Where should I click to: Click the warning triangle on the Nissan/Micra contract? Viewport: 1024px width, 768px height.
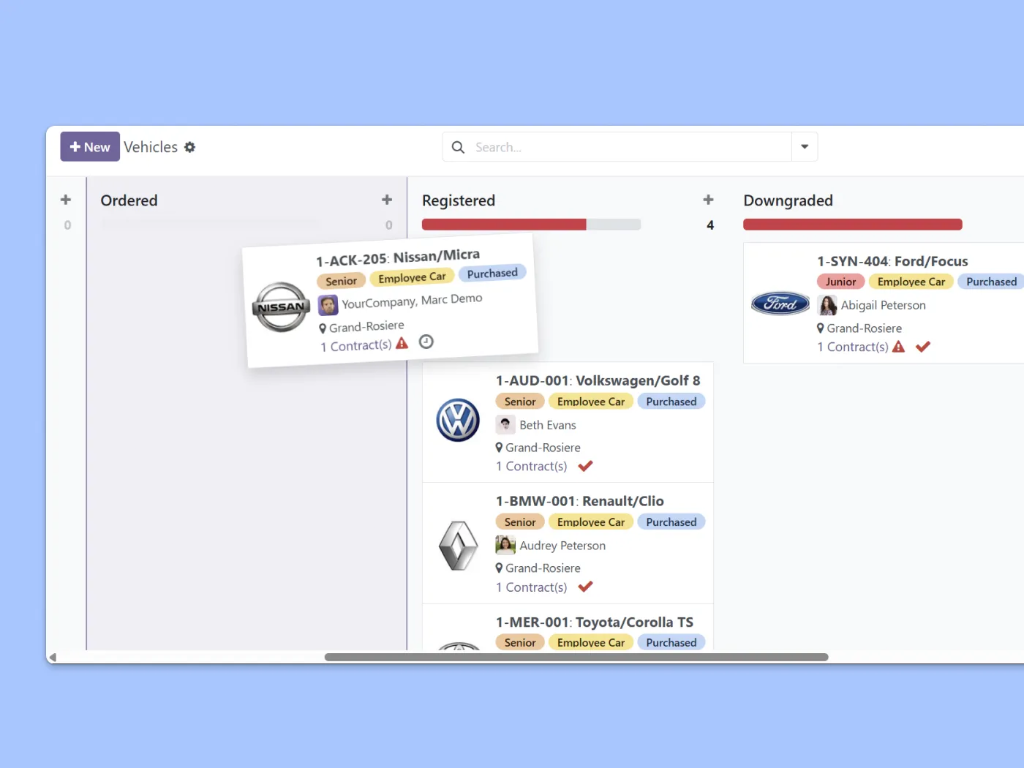402,343
